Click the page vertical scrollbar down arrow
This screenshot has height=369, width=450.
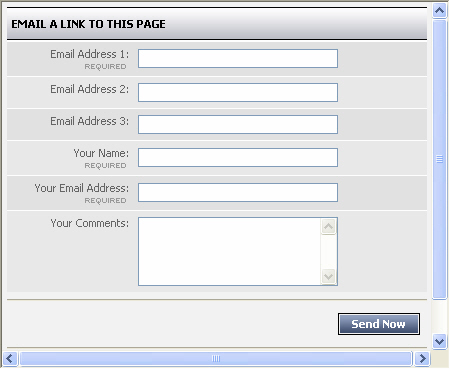click(x=440, y=342)
